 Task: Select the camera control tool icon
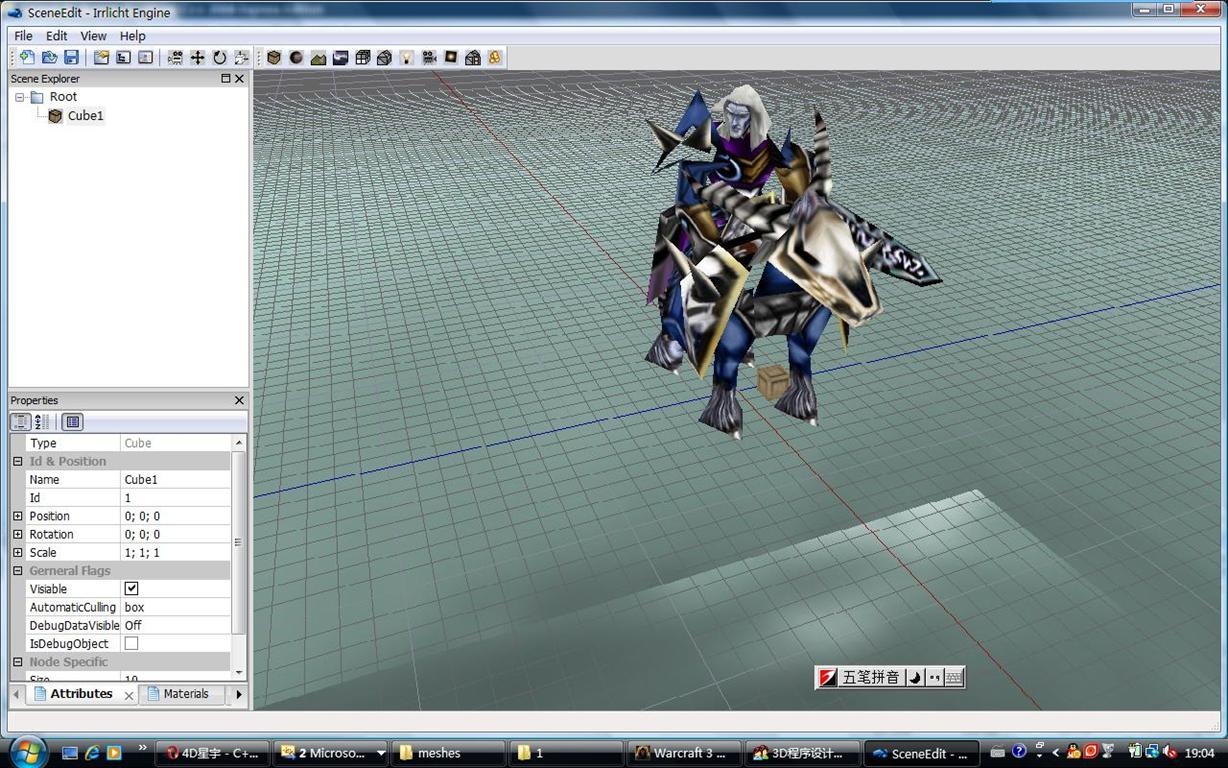click(x=176, y=58)
